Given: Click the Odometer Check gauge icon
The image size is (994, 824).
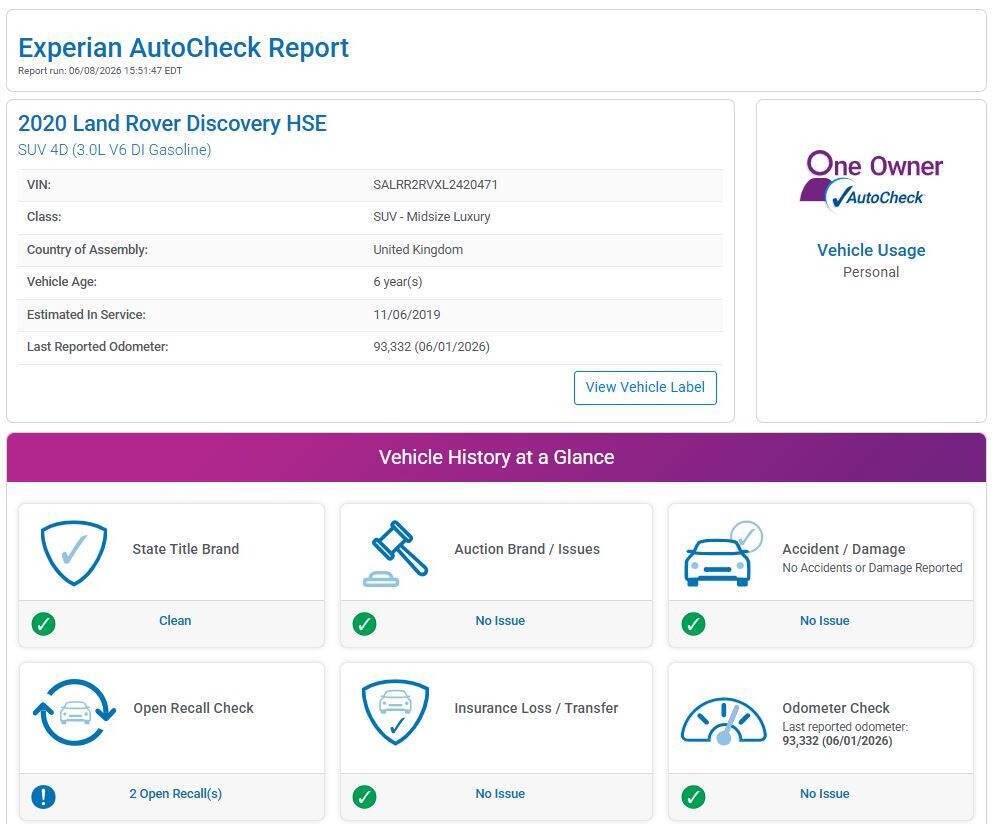Looking at the screenshot, I should [x=723, y=721].
